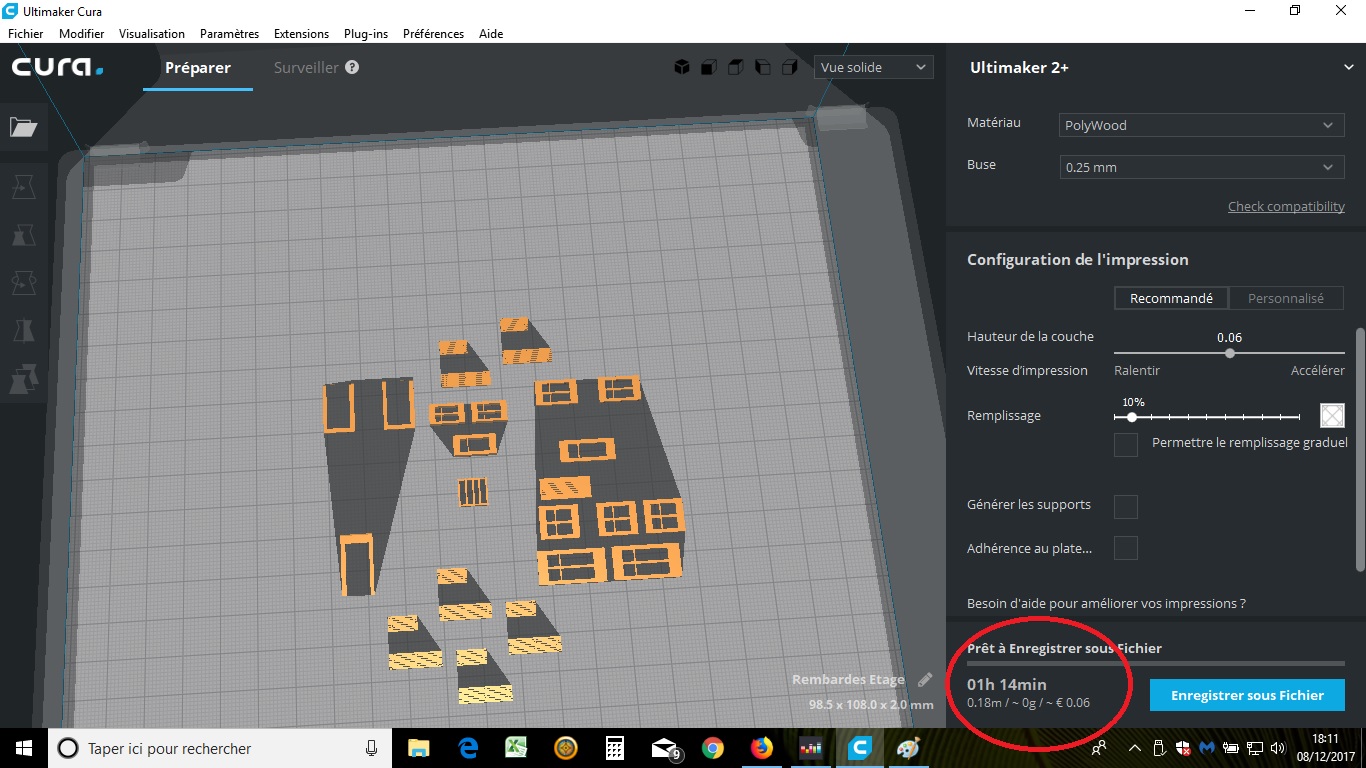1366x768 pixels.
Task: Click the 01h 14min print time estimate
Action: coord(1007,684)
